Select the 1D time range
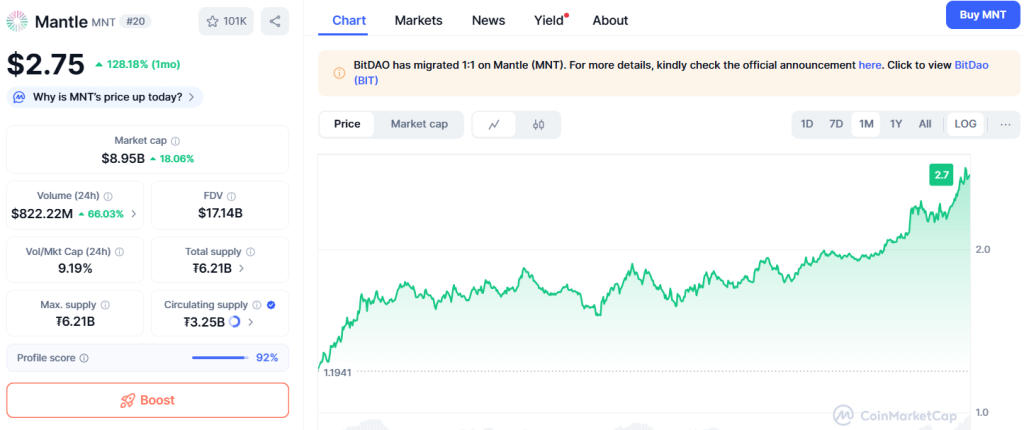Screen dimensions: 1024x430 point(806,124)
